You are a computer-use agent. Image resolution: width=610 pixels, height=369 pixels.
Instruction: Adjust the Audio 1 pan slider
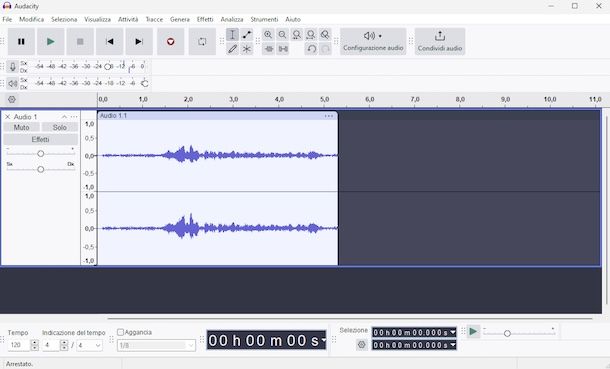(x=40, y=169)
